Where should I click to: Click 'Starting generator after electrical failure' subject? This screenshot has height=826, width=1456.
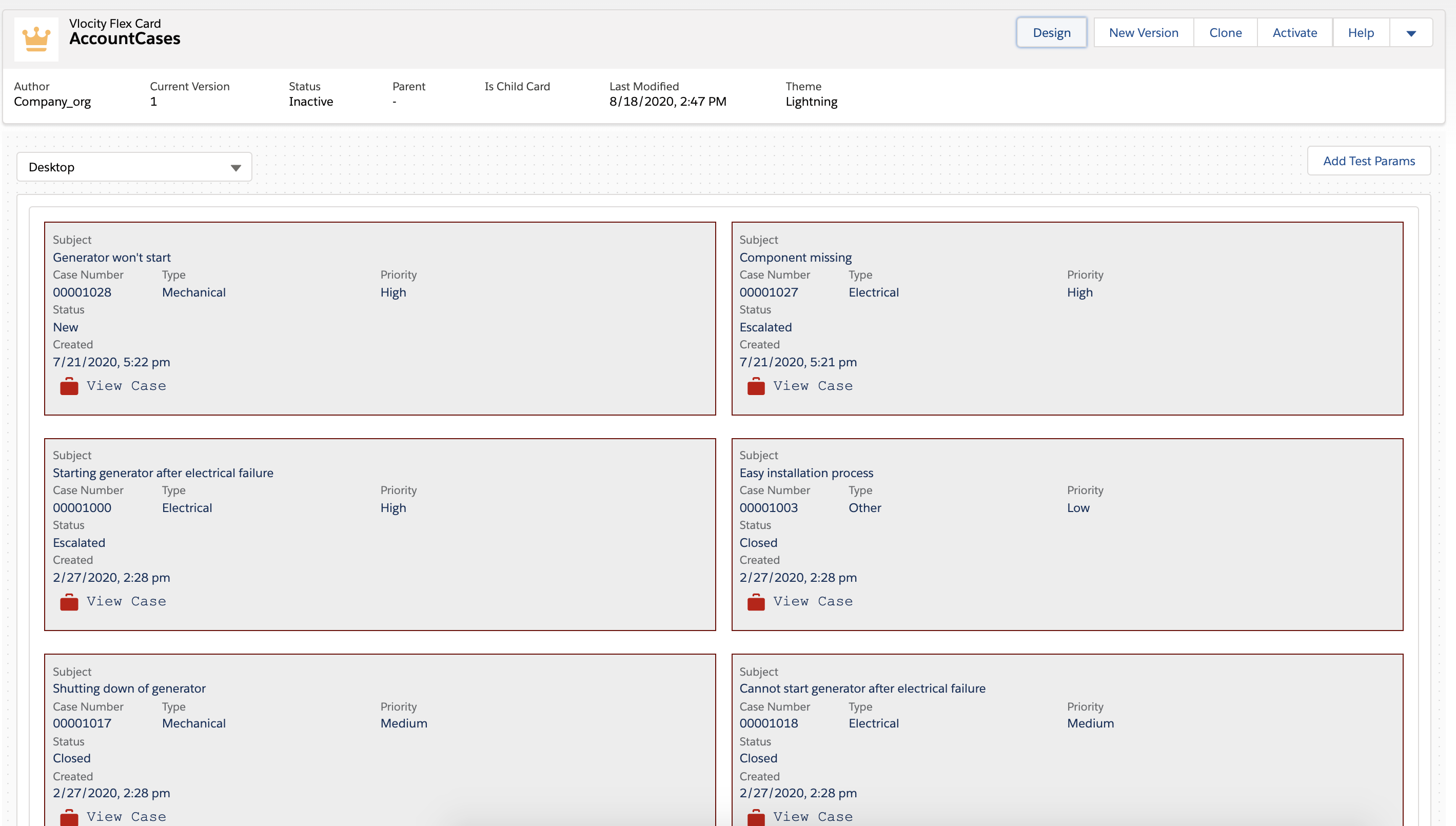pyautogui.click(x=163, y=473)
